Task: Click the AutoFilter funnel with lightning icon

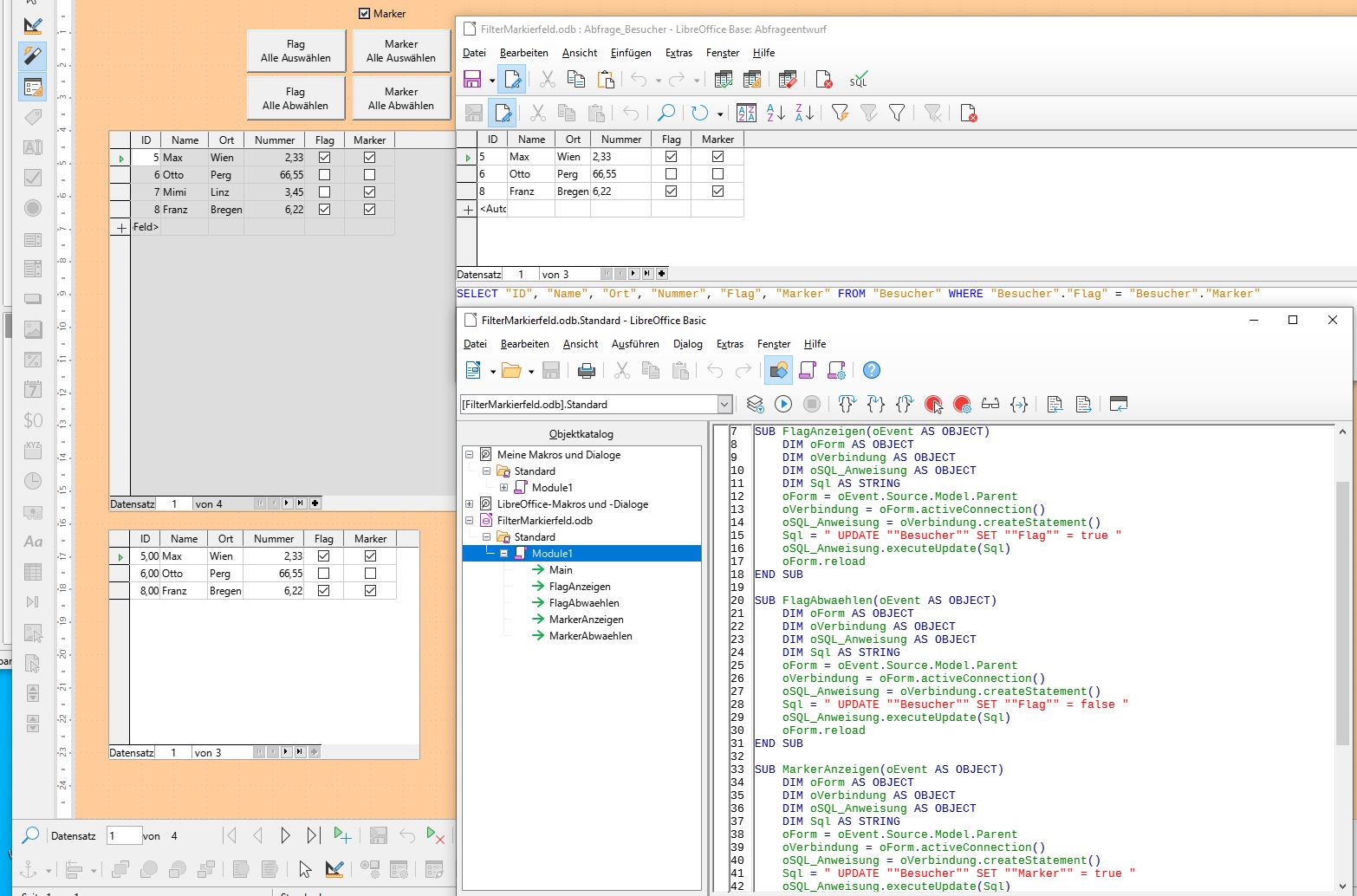Action: (840, 113)
